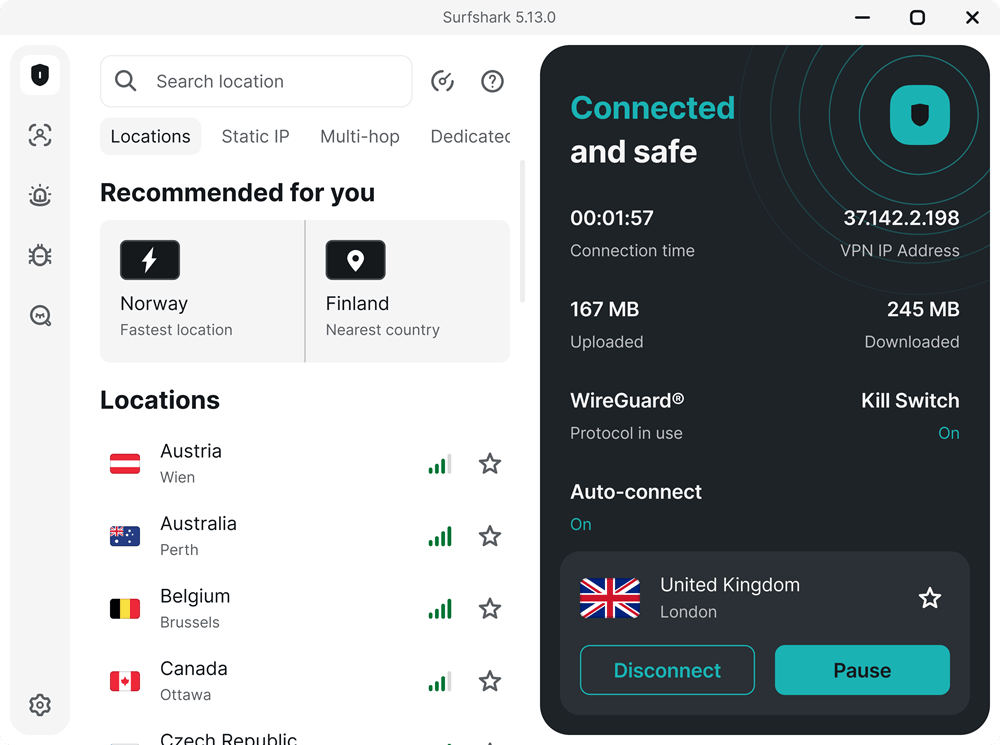Click the Canada flag icon
1000x745 pixels.
point(125,681)
